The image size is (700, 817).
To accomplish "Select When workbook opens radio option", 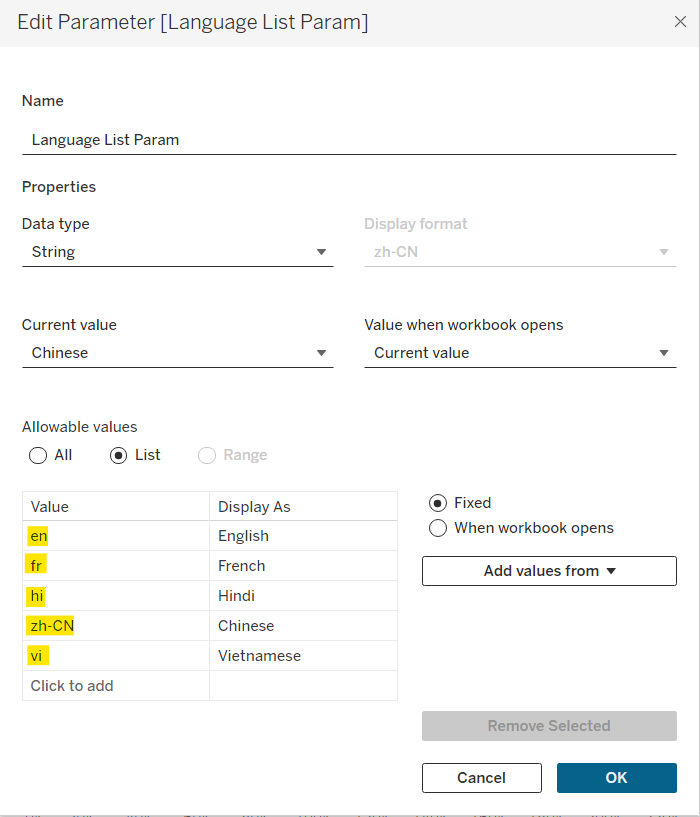I will [438, 528].
